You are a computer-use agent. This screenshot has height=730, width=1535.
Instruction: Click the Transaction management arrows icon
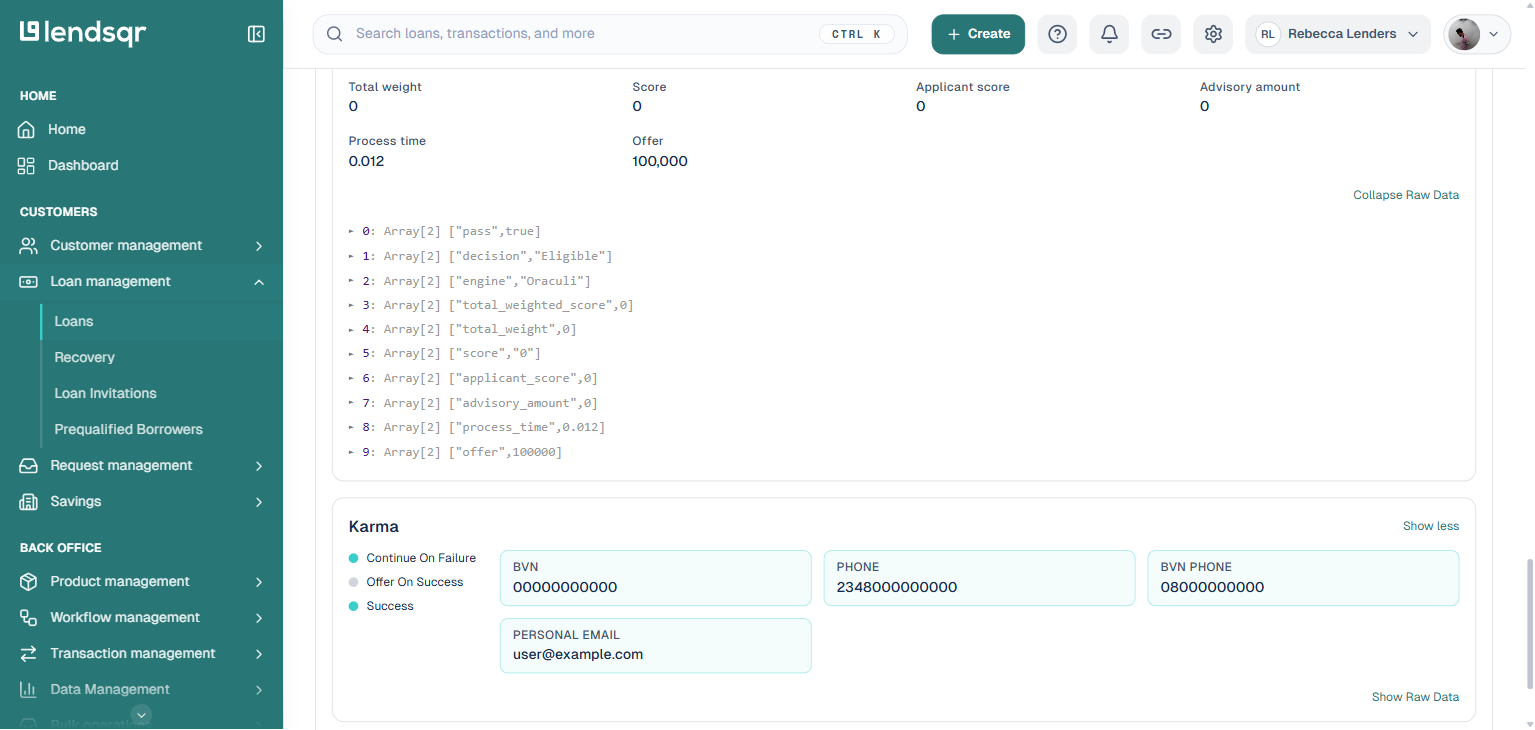28,653
